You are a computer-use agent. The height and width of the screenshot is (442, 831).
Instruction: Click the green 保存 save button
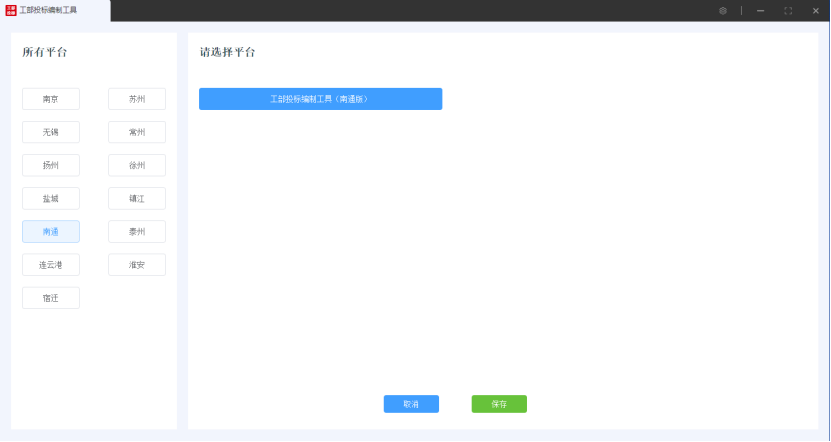tap(499, 404)
